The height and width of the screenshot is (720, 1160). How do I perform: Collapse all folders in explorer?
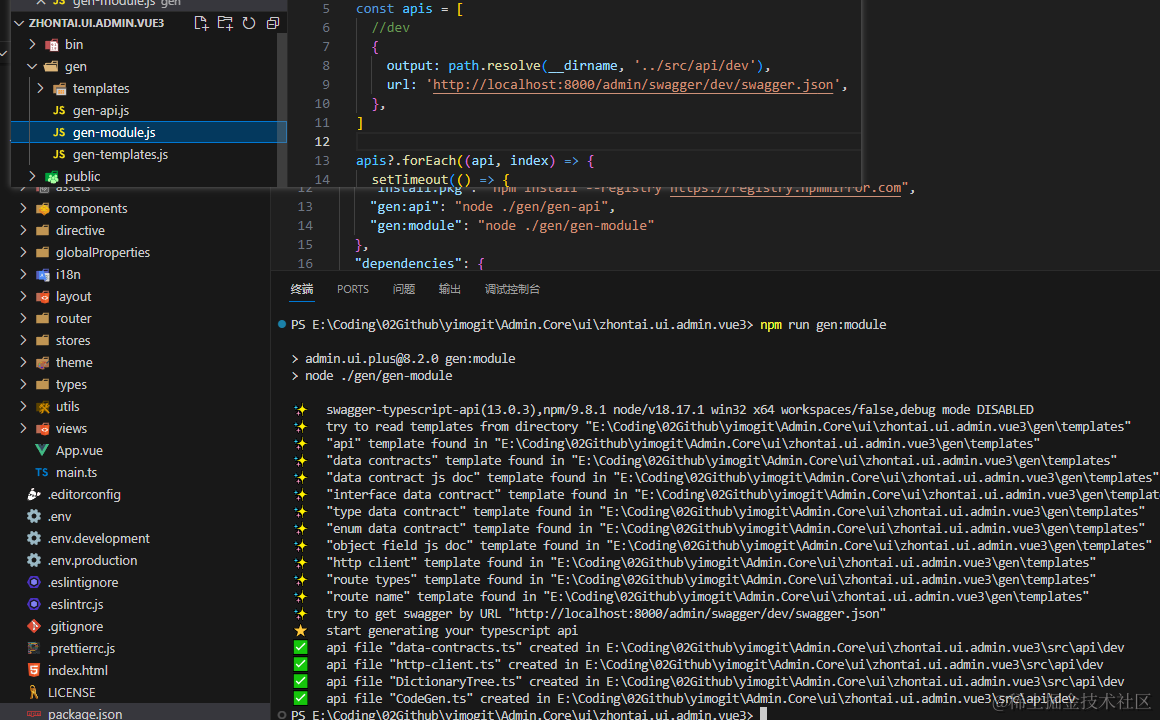point(273,23)
